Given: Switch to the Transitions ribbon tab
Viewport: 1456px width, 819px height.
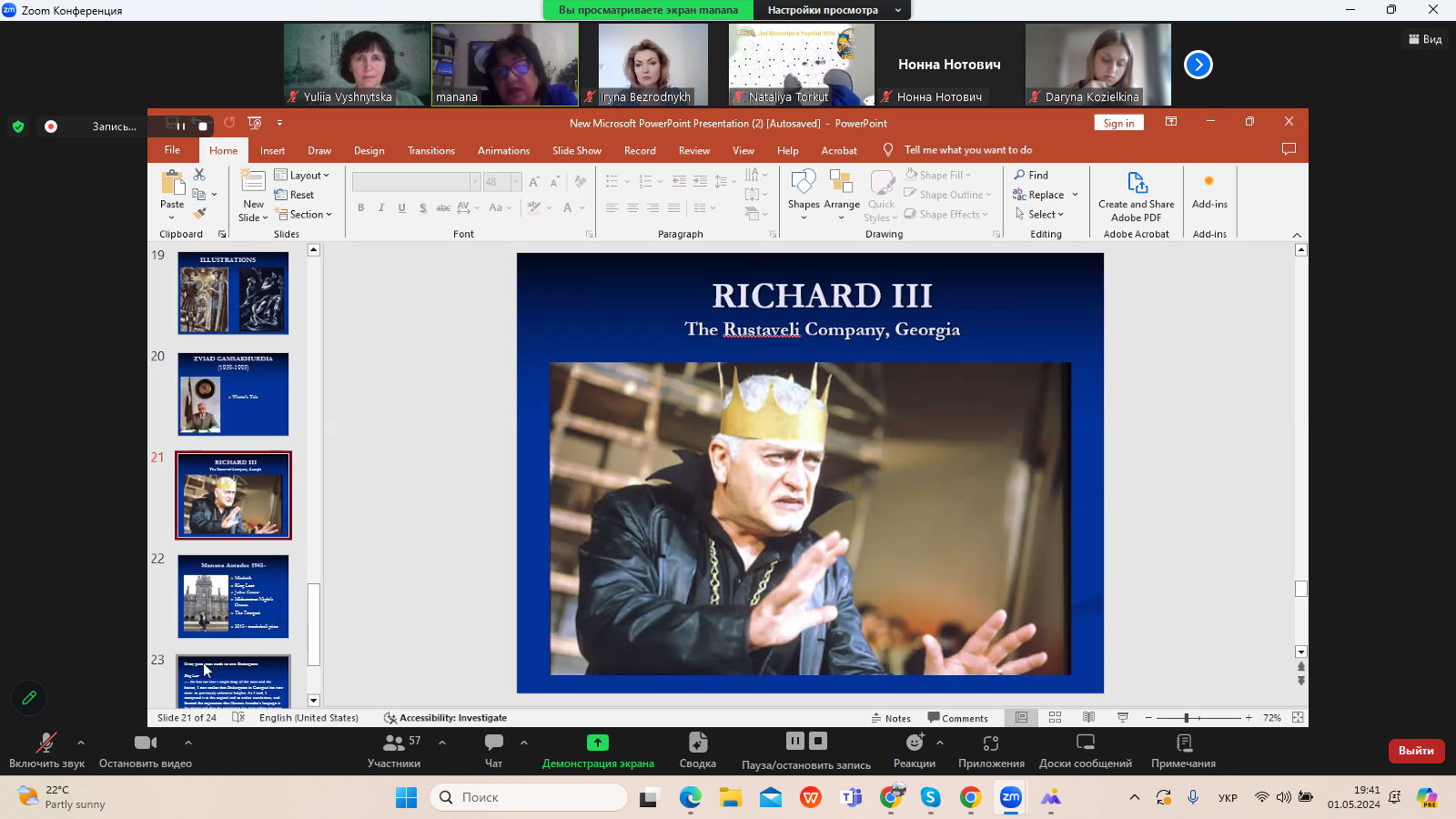Looking at the screenshot, I should point(430,151).
